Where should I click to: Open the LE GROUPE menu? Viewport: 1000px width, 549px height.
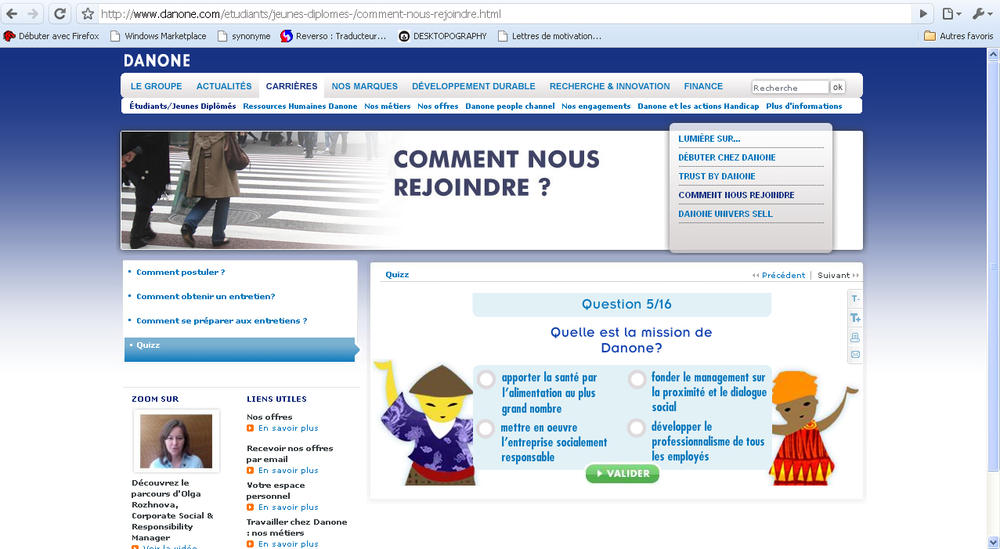coord(156,86)
